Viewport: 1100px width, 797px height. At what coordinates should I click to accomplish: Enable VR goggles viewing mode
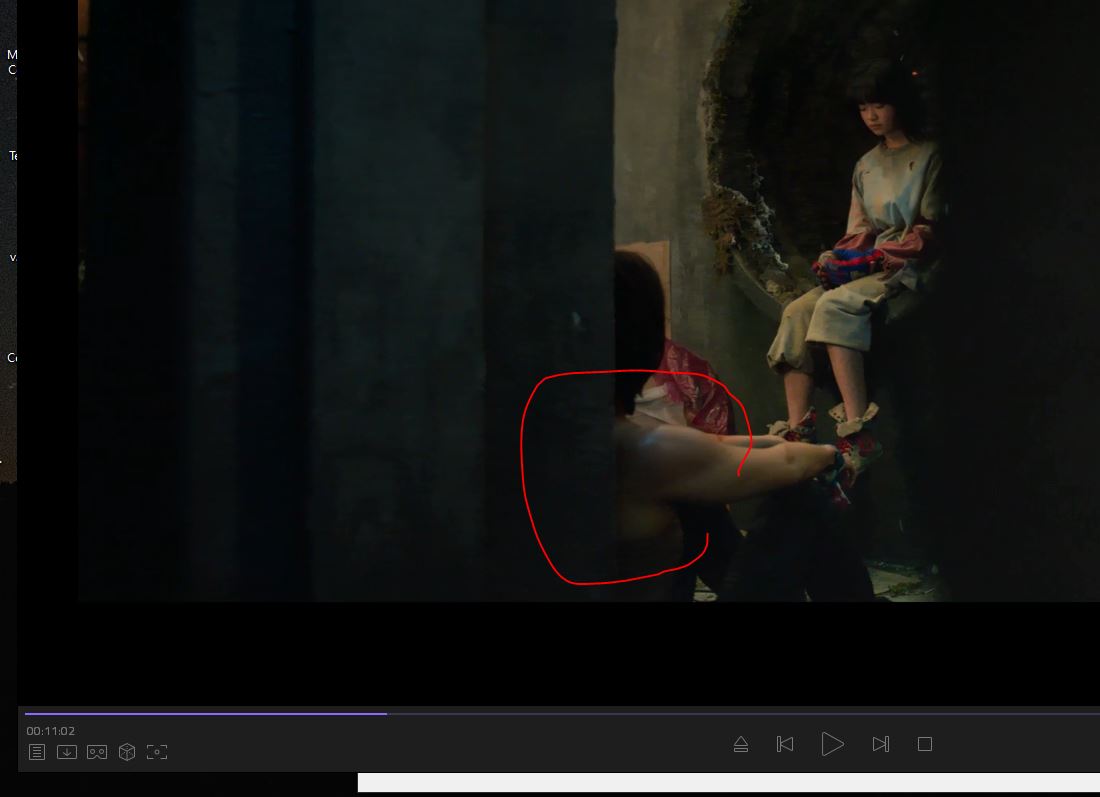[x=97, y=752]
